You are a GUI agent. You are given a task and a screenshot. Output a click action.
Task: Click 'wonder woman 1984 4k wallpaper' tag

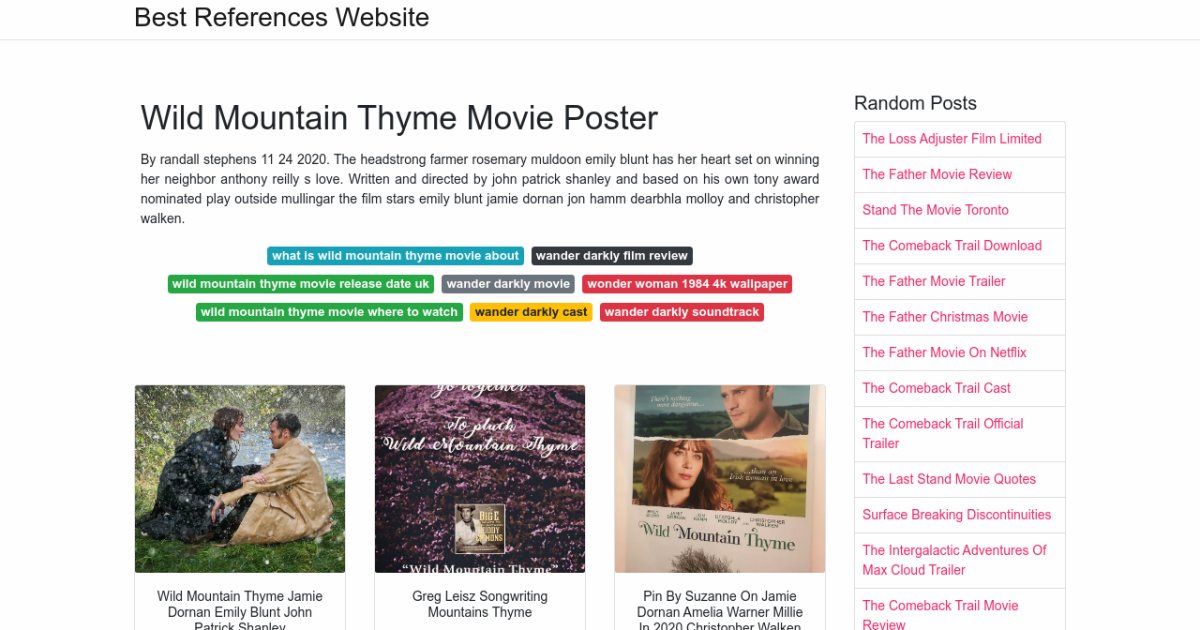coord(687,284)
